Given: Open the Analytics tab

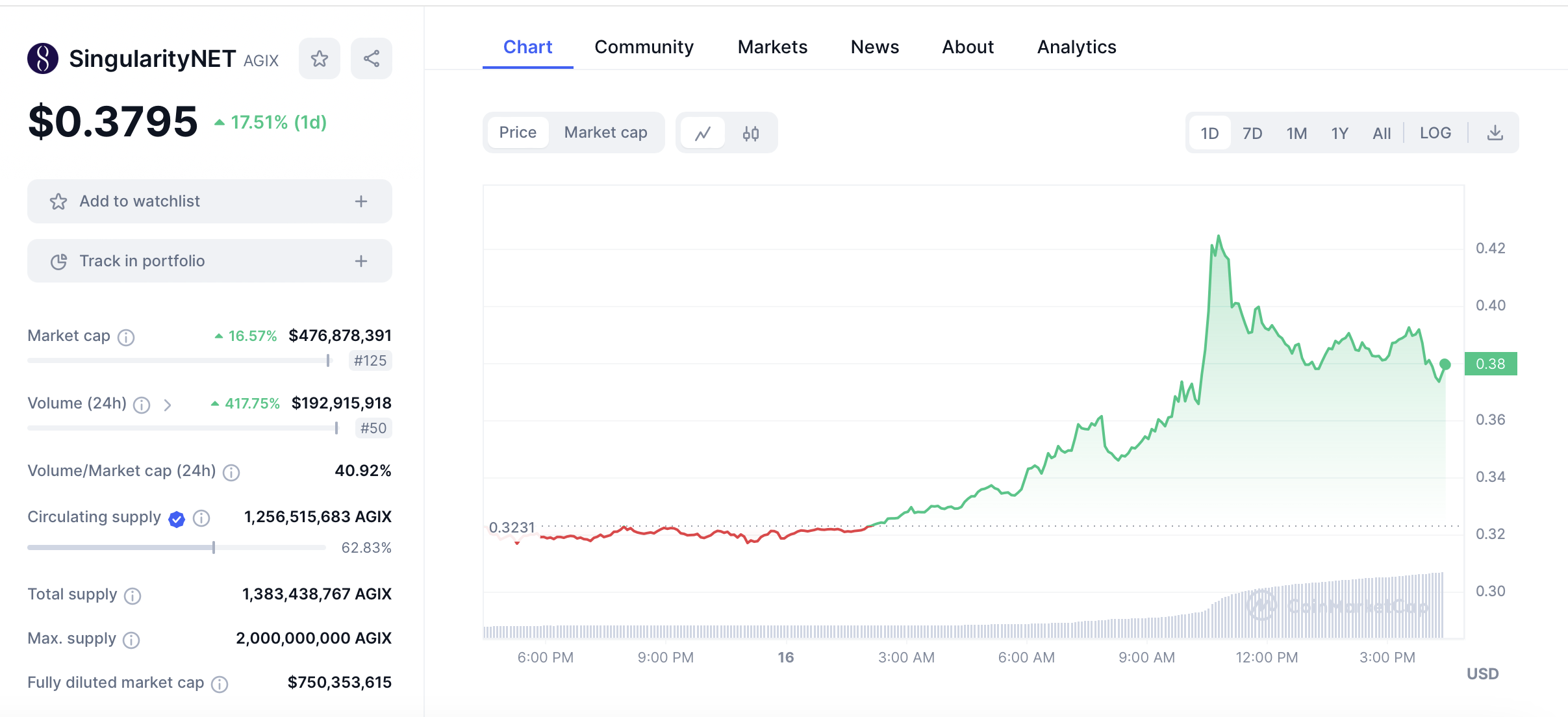Looking at the screenshot, I should coord(1076,47).
